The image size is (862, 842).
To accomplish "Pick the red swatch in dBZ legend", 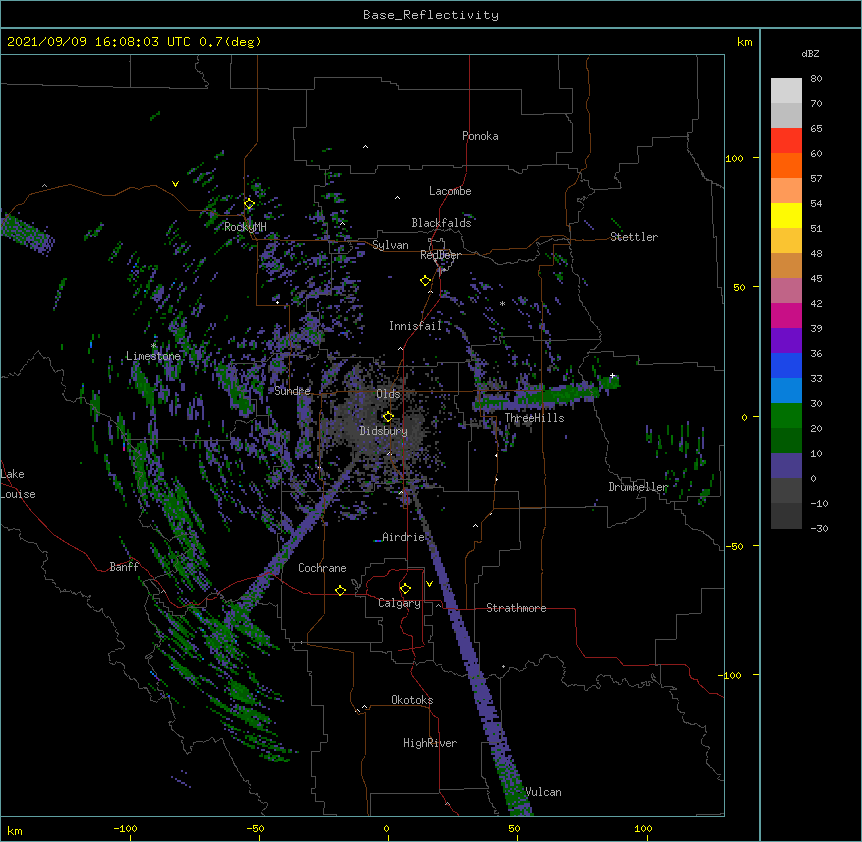I will pos(786,141).
